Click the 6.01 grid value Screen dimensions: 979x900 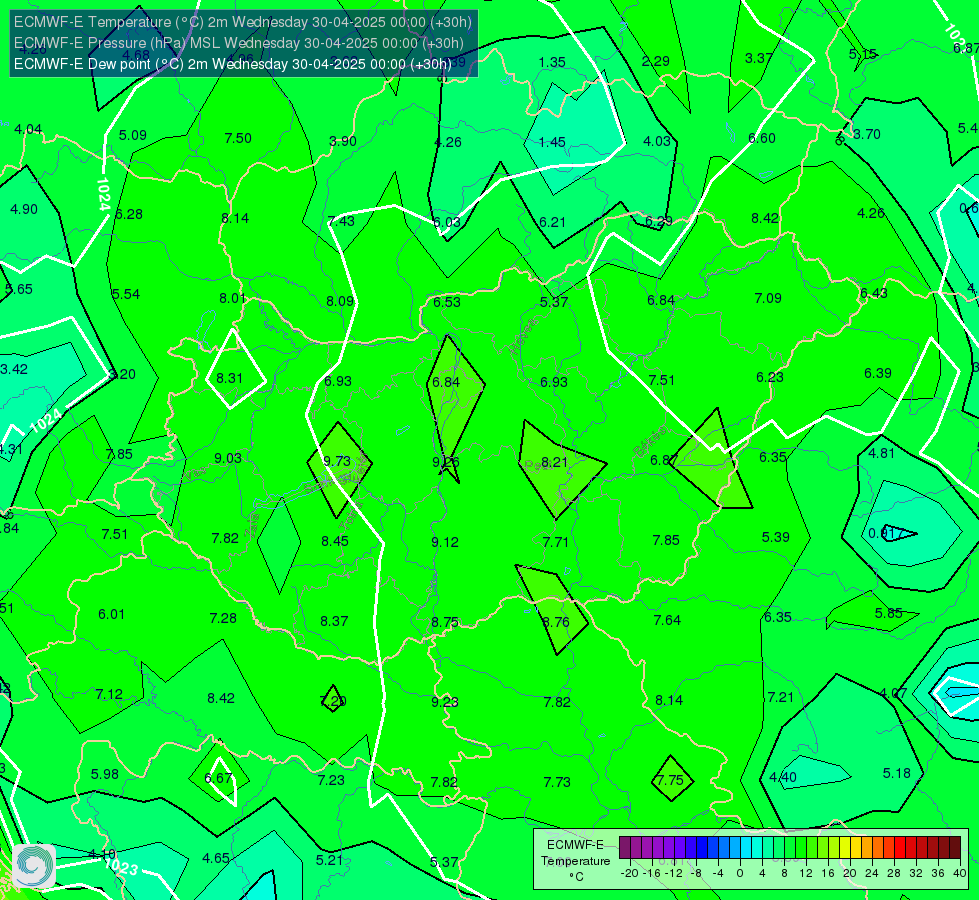click(x=111, y=615)
